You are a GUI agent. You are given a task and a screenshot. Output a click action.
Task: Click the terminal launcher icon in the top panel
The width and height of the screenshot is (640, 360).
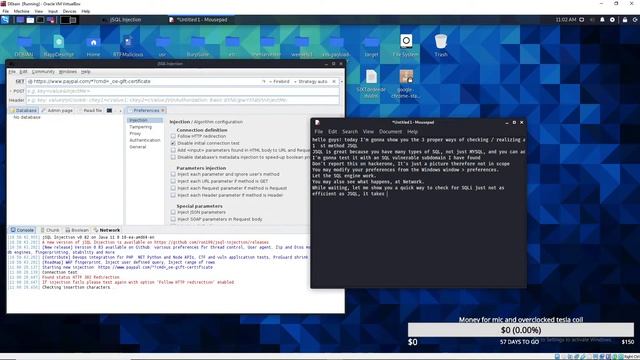click(40, 20)
